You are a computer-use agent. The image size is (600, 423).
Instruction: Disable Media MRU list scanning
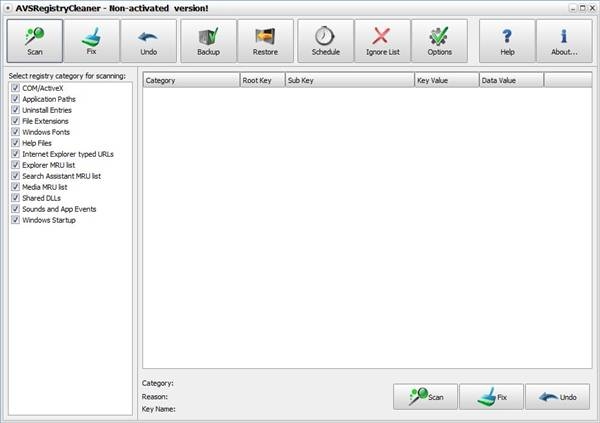[15, 187]
